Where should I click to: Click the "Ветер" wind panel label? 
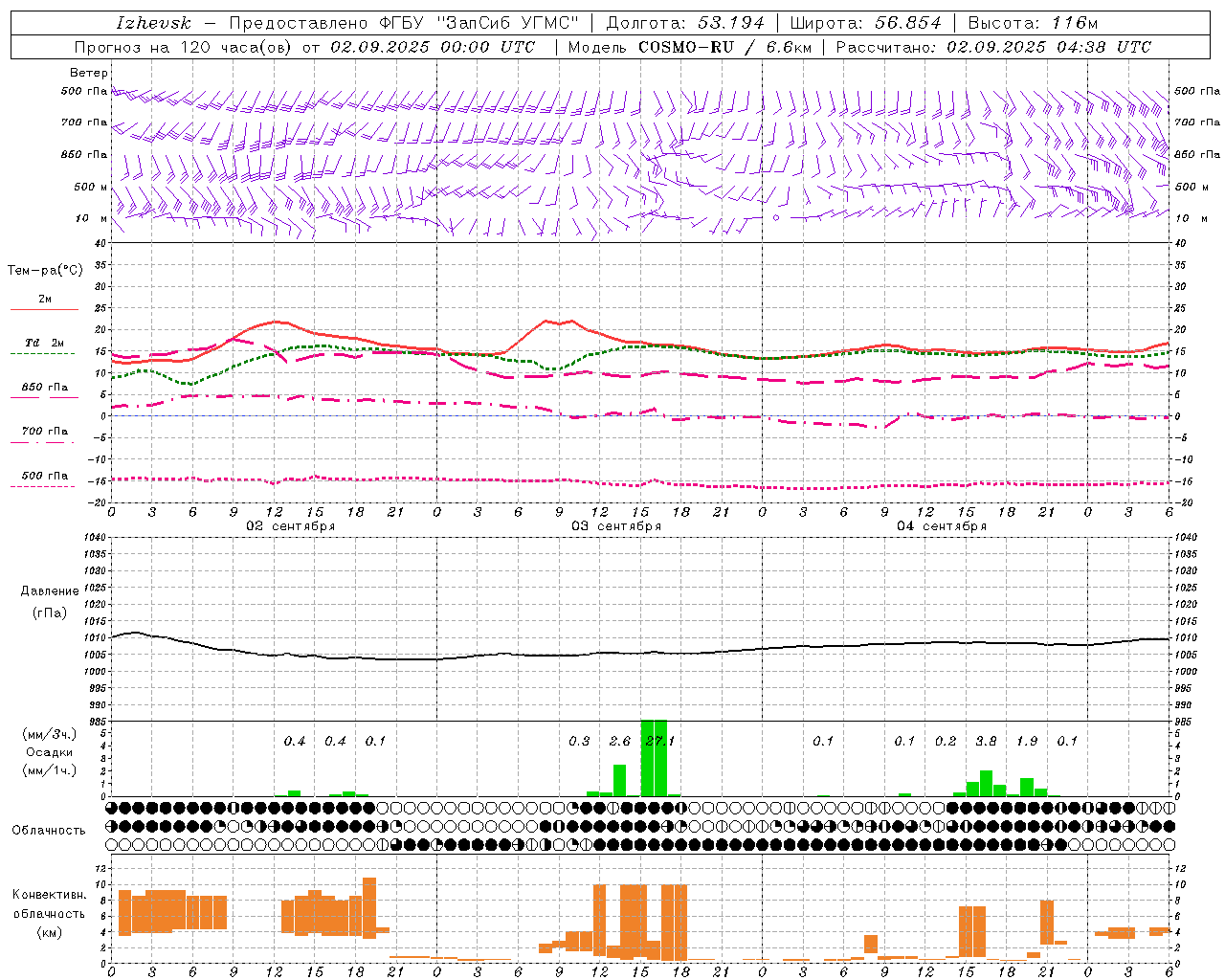89,73
